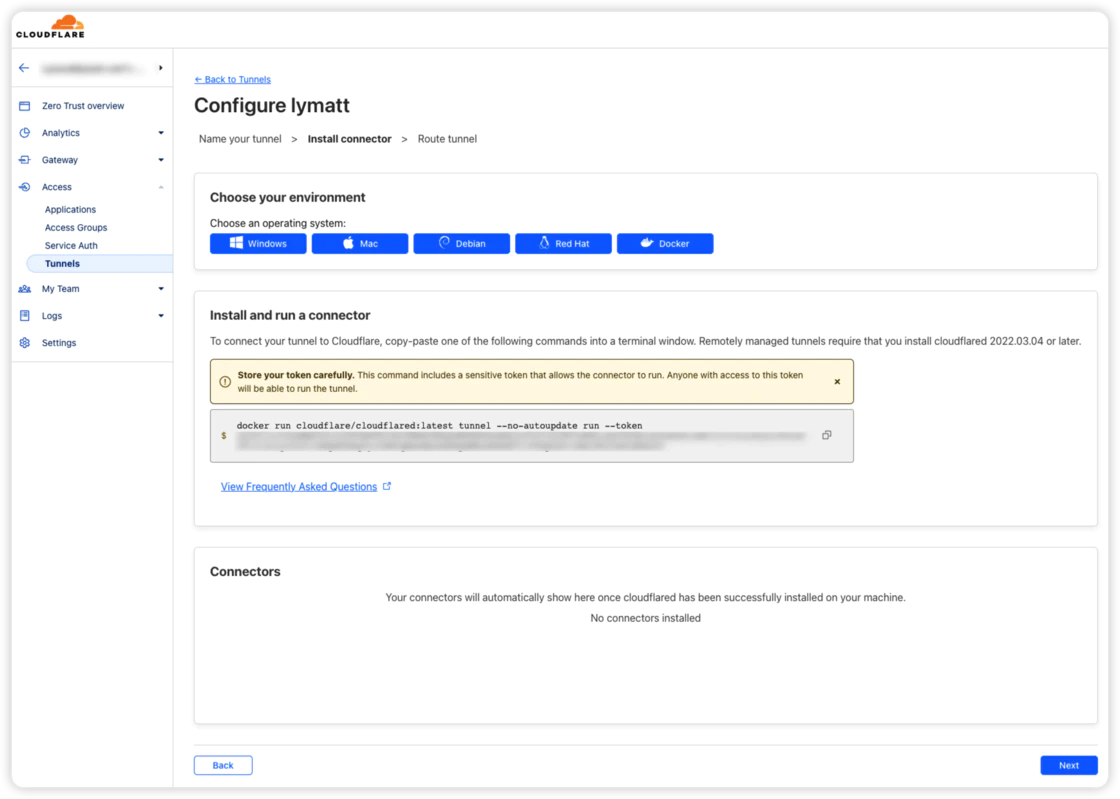Choose Debian operating system
Screen dimensions: 1120x799
(x=461, y=243)
